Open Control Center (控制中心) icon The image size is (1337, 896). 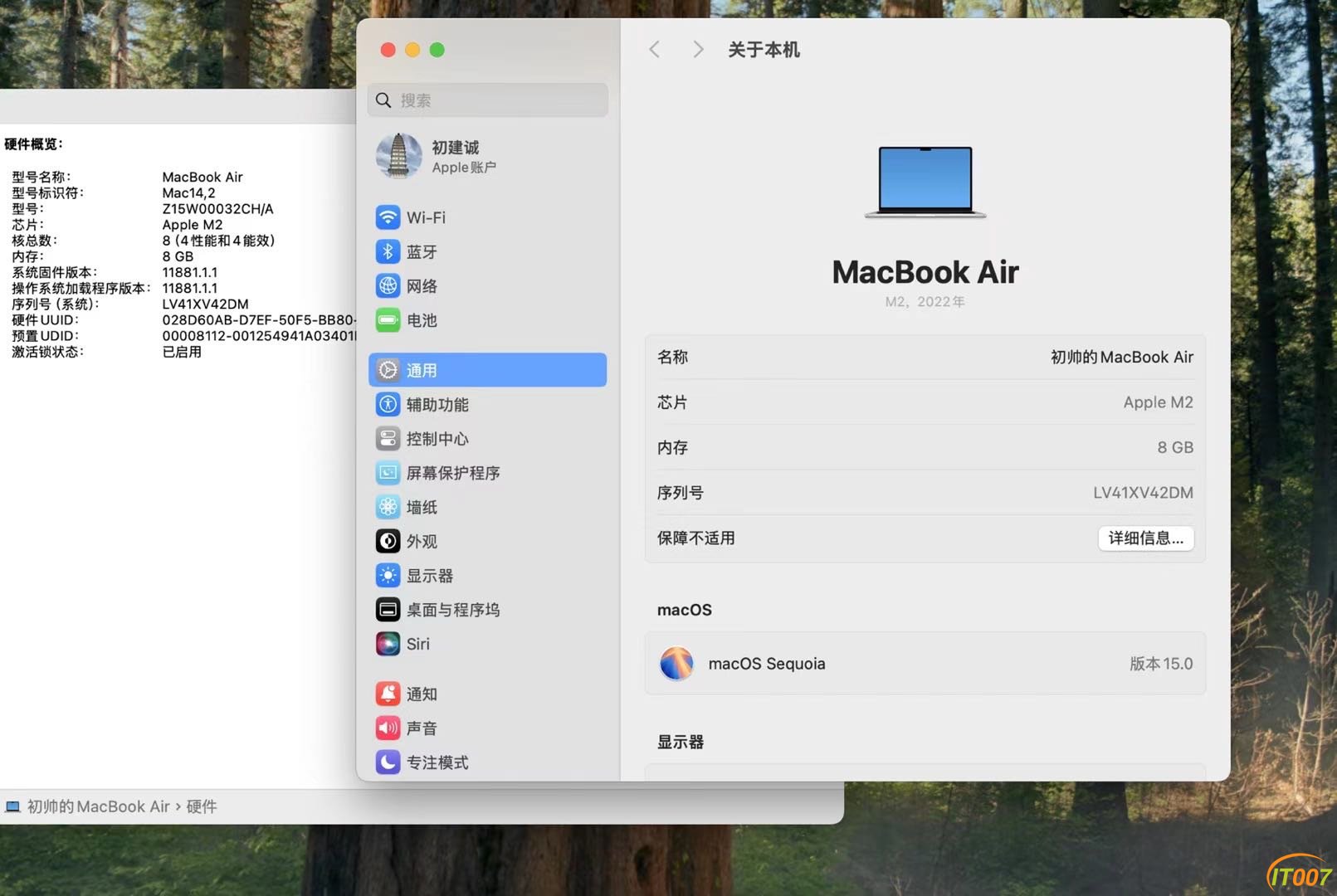tap(388, 439)
